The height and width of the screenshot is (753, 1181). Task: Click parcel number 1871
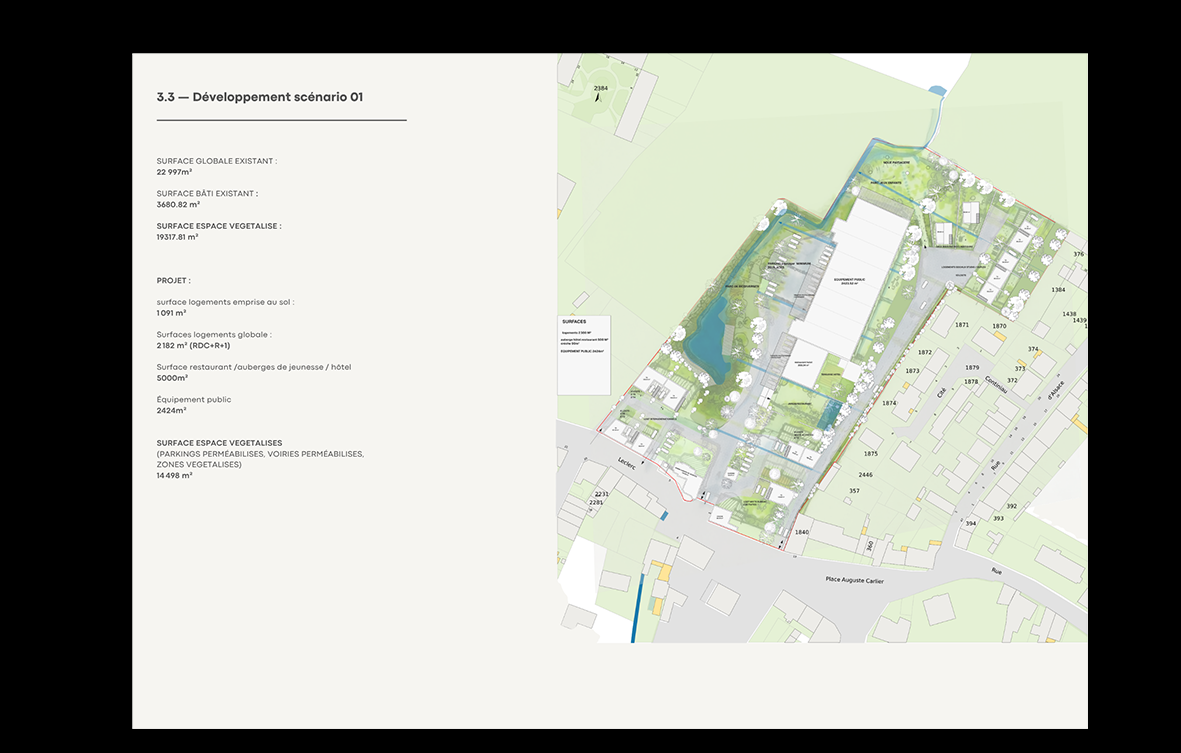coord(962,325)
